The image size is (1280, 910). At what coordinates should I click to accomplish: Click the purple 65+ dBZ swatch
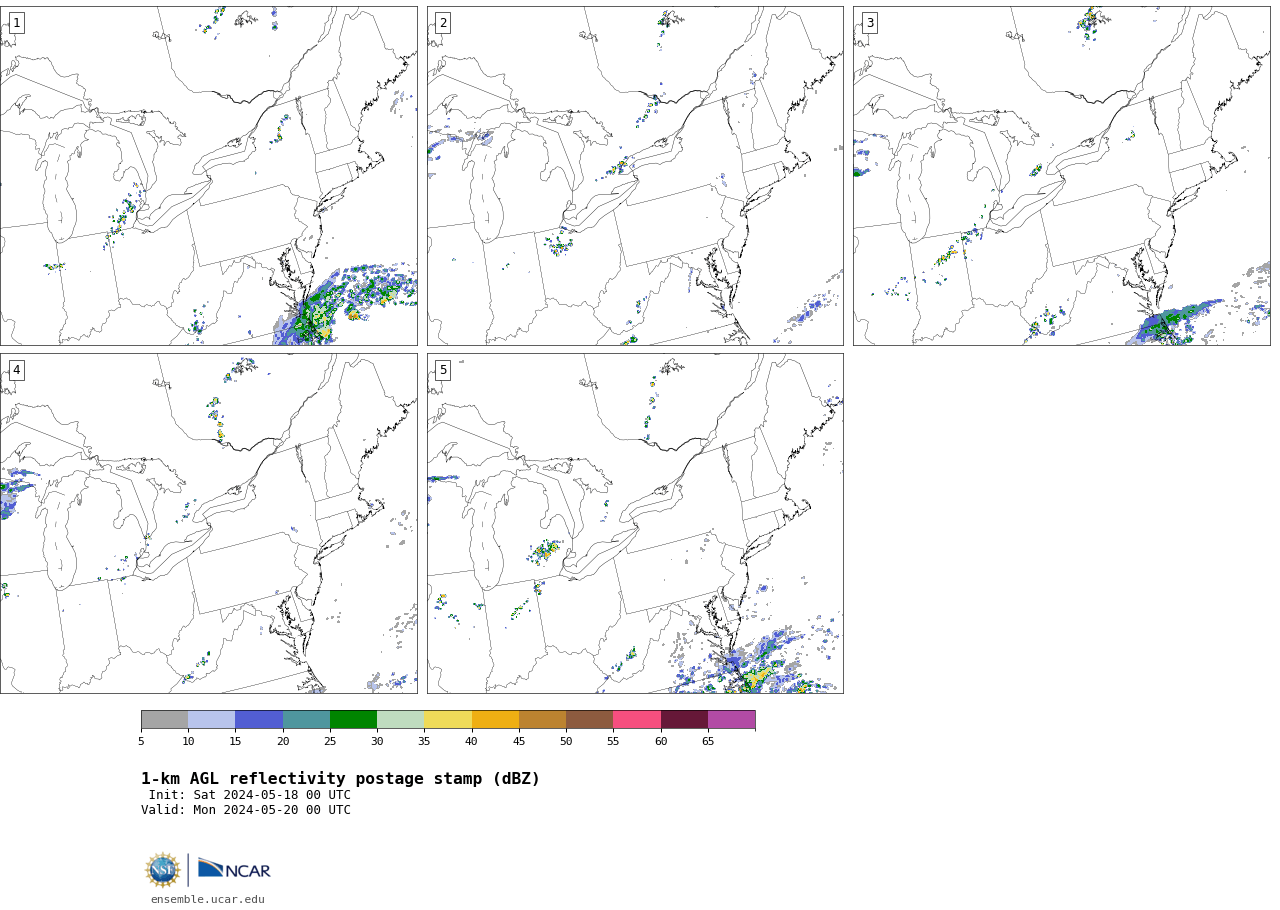[732, 720]
